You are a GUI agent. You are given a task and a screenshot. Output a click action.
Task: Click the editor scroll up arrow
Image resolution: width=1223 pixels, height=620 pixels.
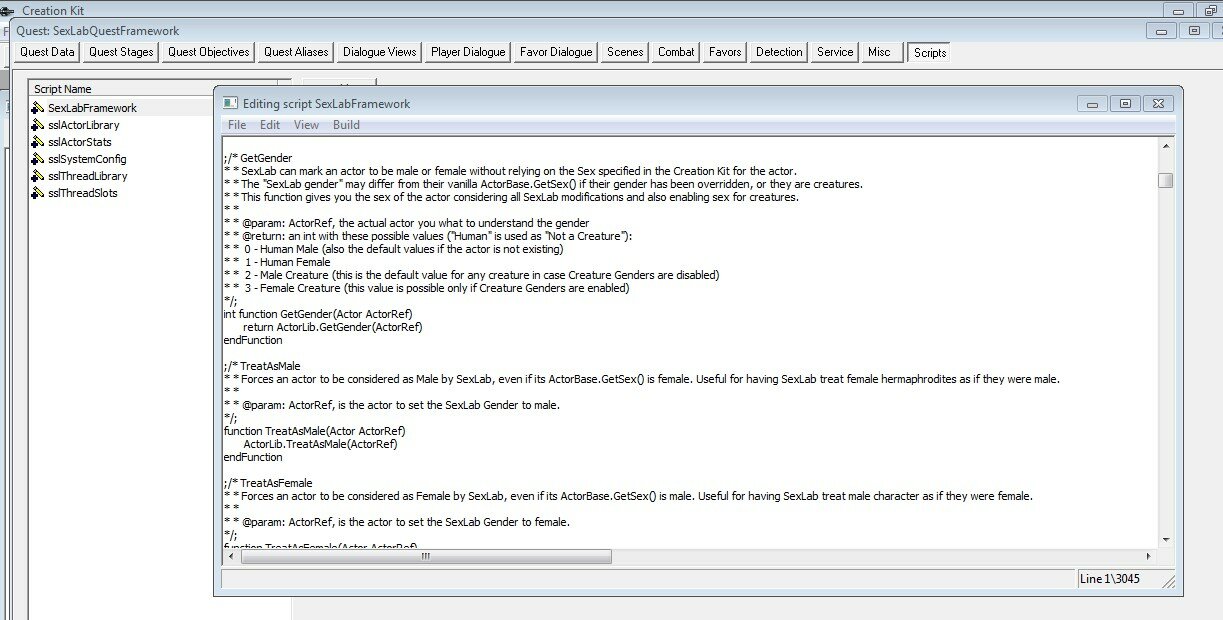1166,145
